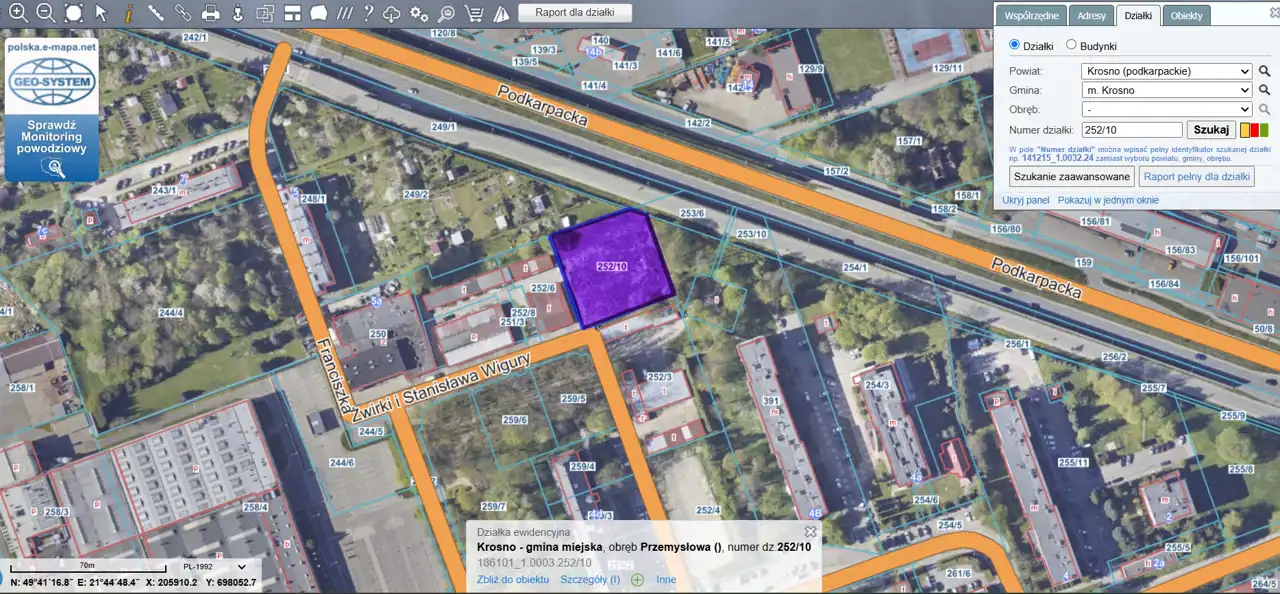Click the Zbliż do obiektu link
The image size is (1280, 594).
point(513,579)
